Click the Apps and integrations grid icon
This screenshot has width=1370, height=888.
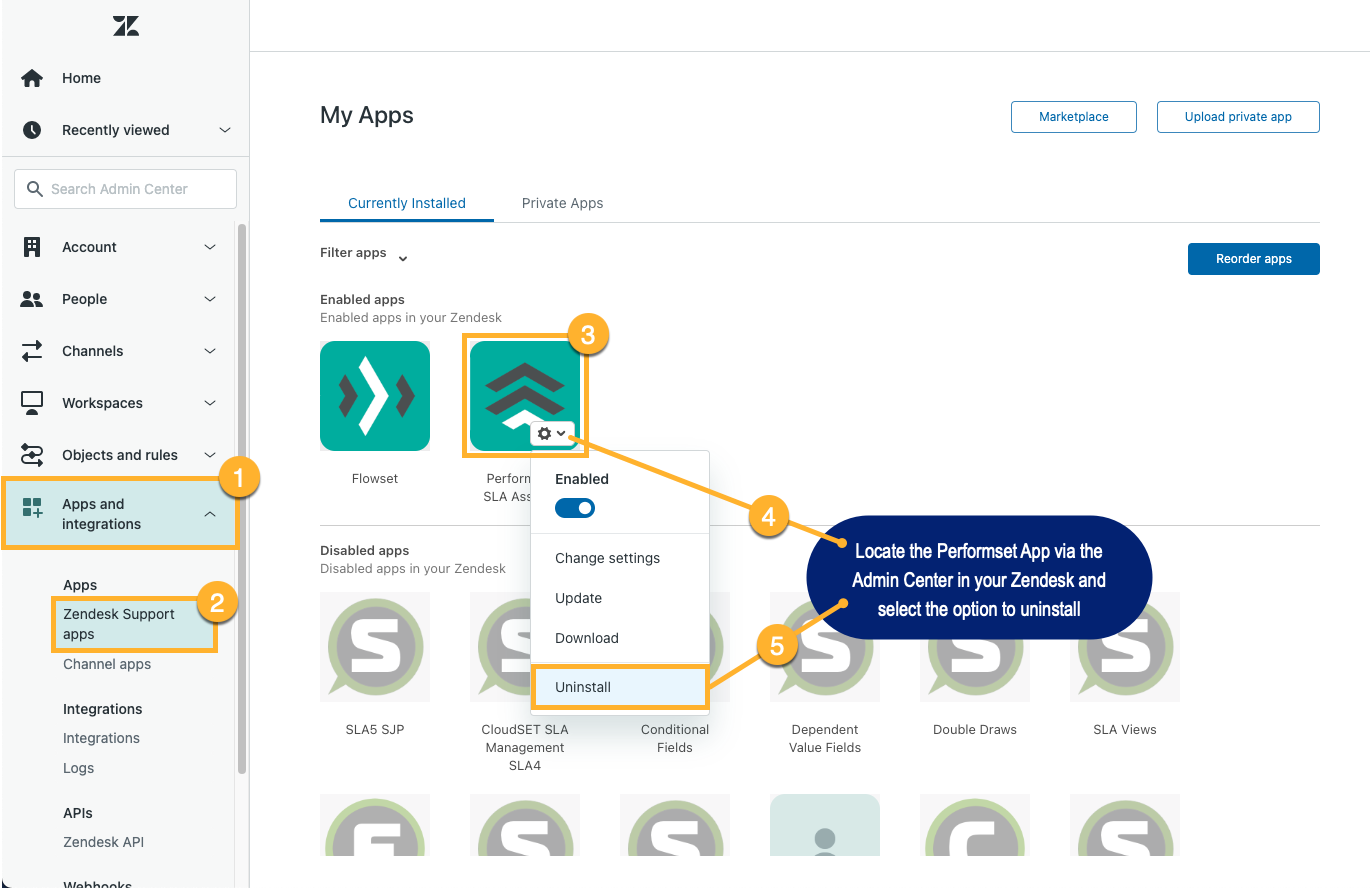(x=32, y=508)
